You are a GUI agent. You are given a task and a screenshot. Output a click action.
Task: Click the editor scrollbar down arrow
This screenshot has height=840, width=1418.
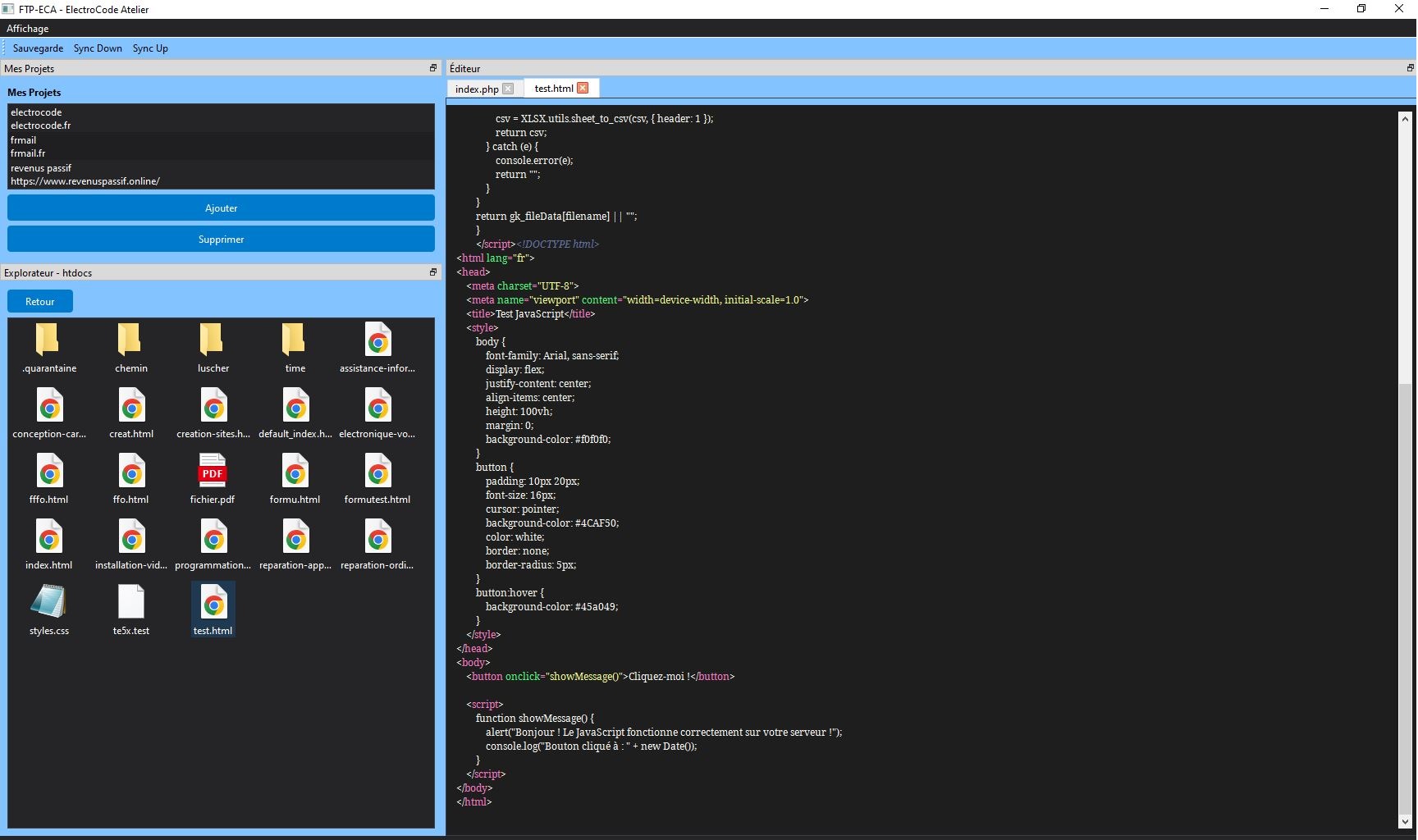[1404, 821]
